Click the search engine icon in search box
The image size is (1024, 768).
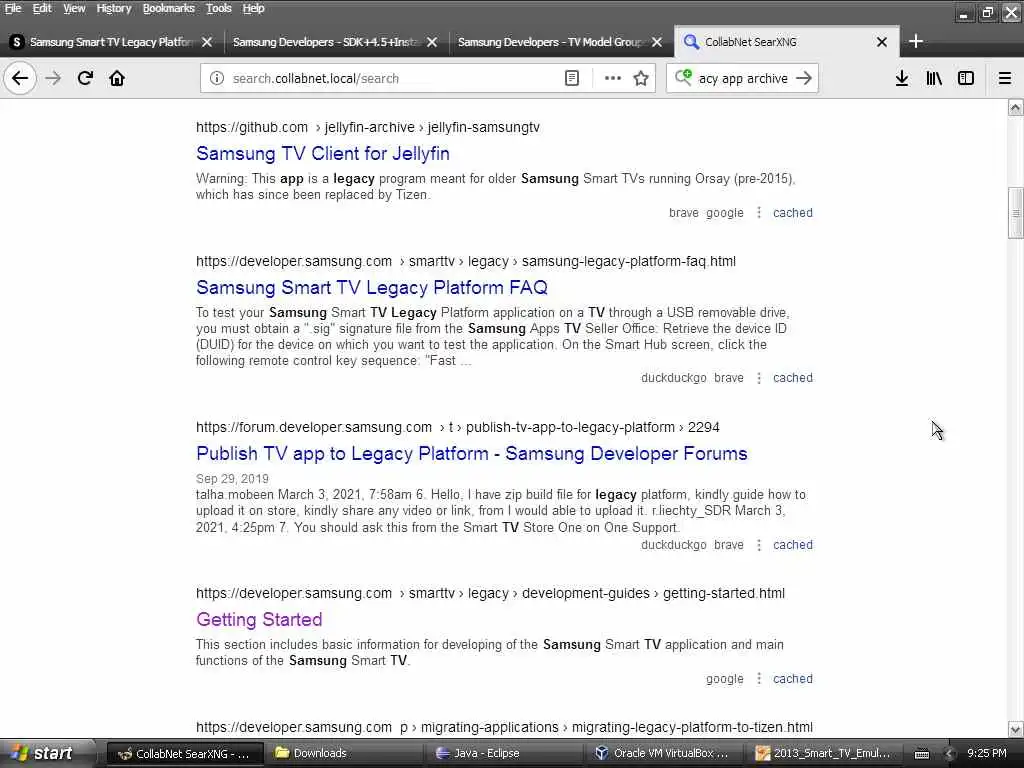683,78
